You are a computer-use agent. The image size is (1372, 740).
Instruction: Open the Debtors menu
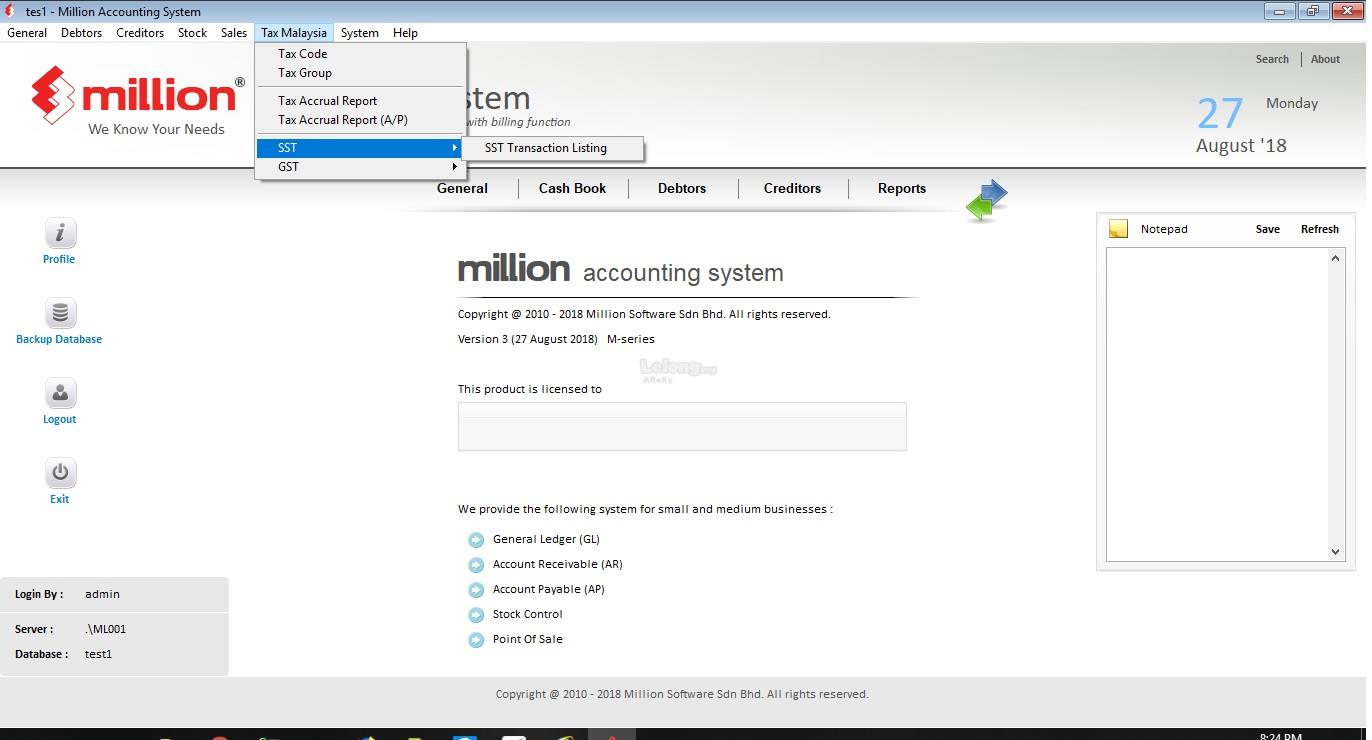tap(81, 33)
